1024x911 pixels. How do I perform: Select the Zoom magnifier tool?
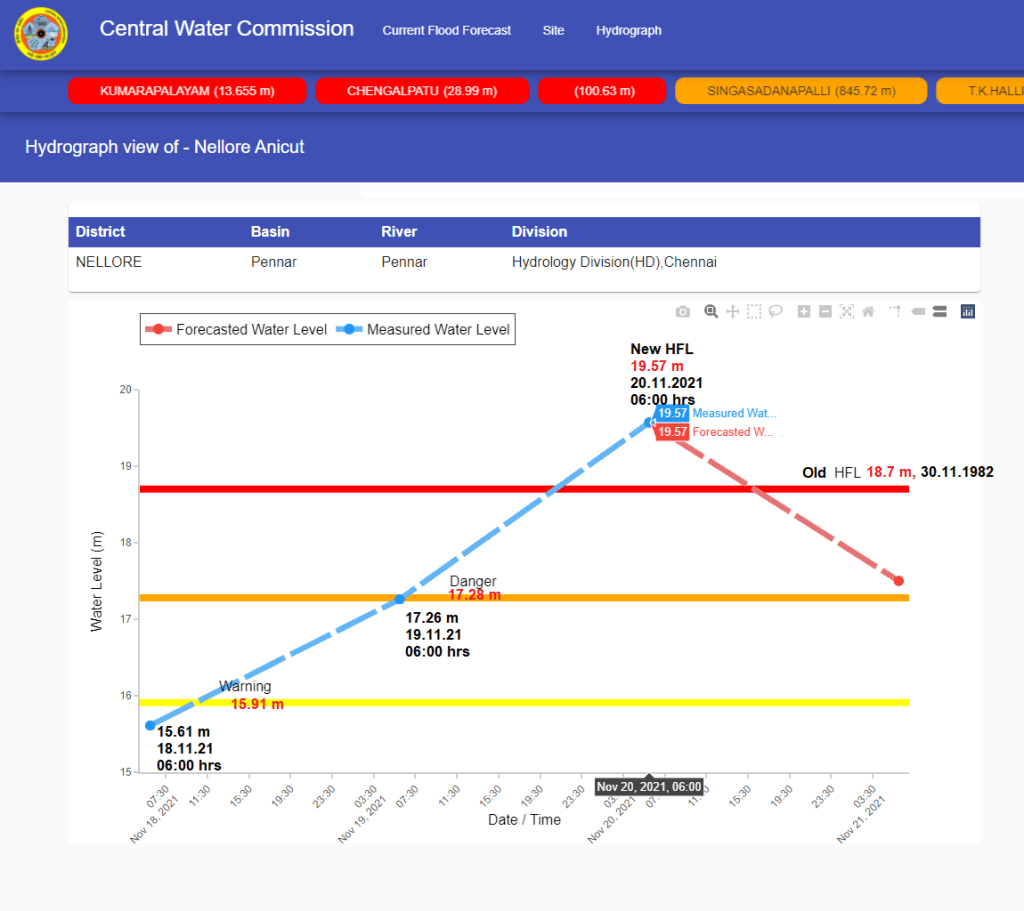coord(711,312)
